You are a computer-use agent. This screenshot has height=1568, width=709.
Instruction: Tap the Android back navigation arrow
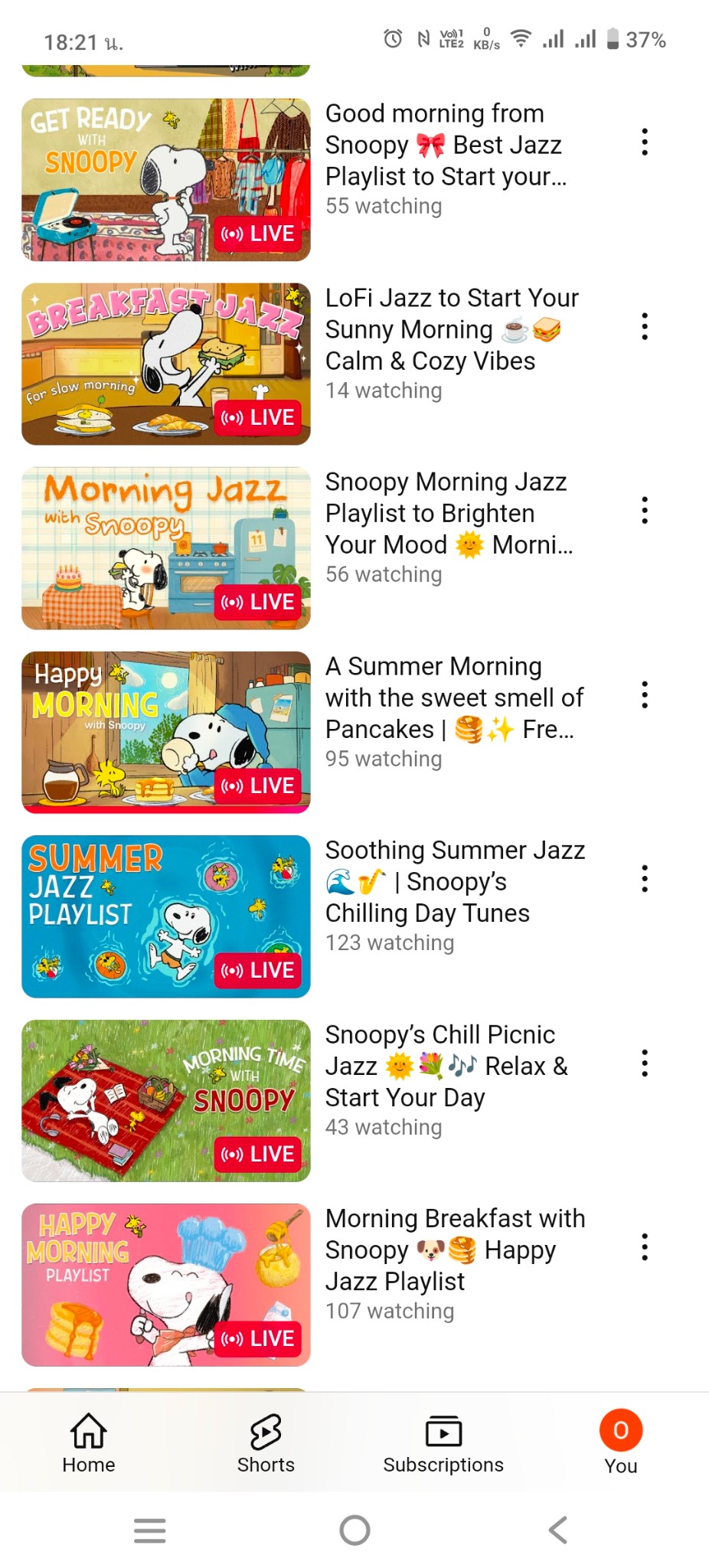(558, 1530)
